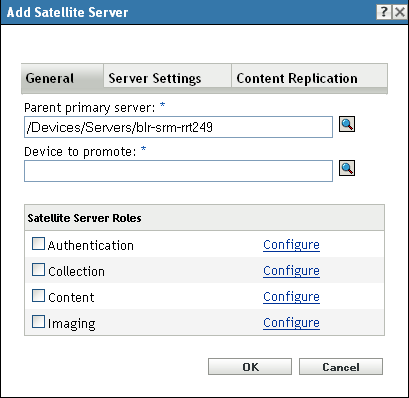Close the Add Satellite Server dialog
Image resolution: width=409 pixels, height=398 pixels.
(x=400, y=12)
